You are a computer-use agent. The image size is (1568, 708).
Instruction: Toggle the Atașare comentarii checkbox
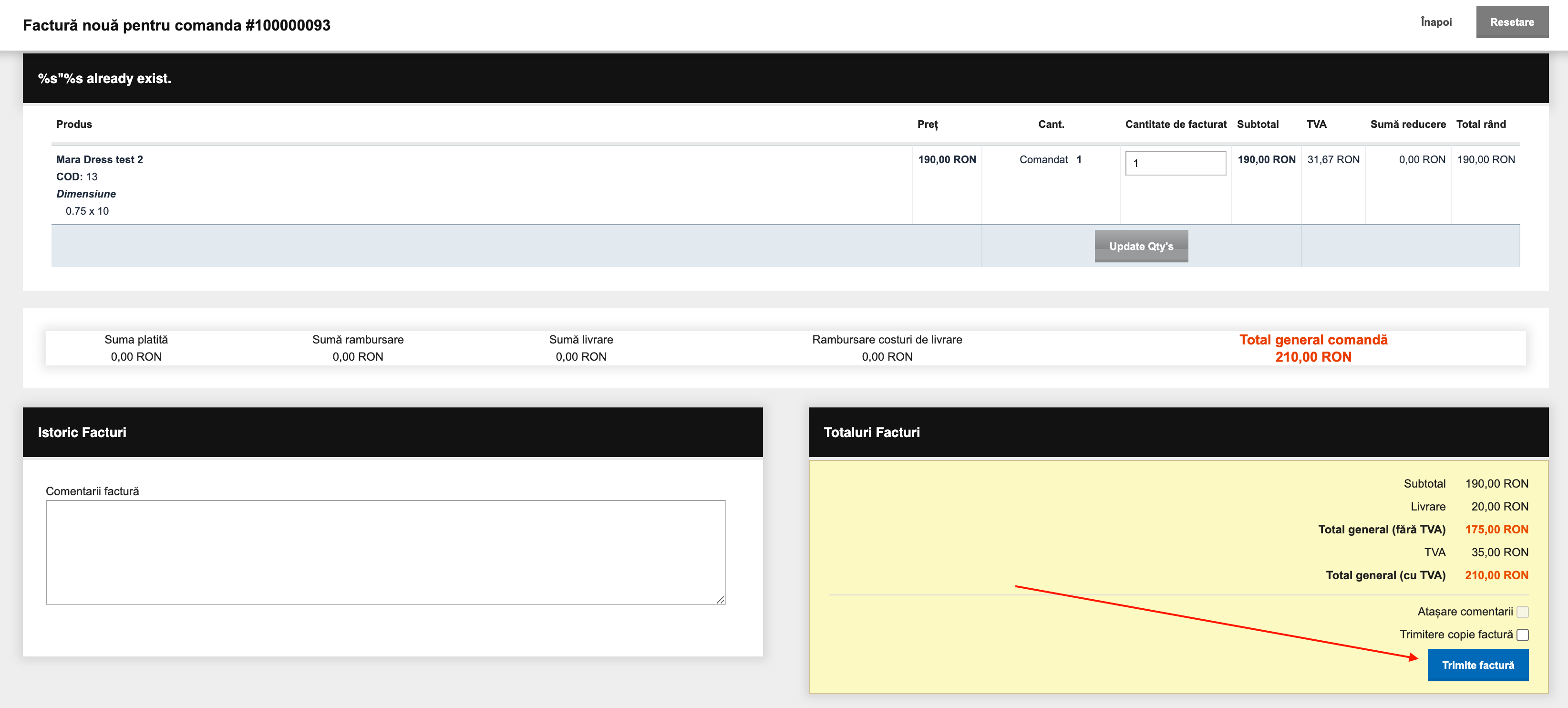pos(1522,612)
